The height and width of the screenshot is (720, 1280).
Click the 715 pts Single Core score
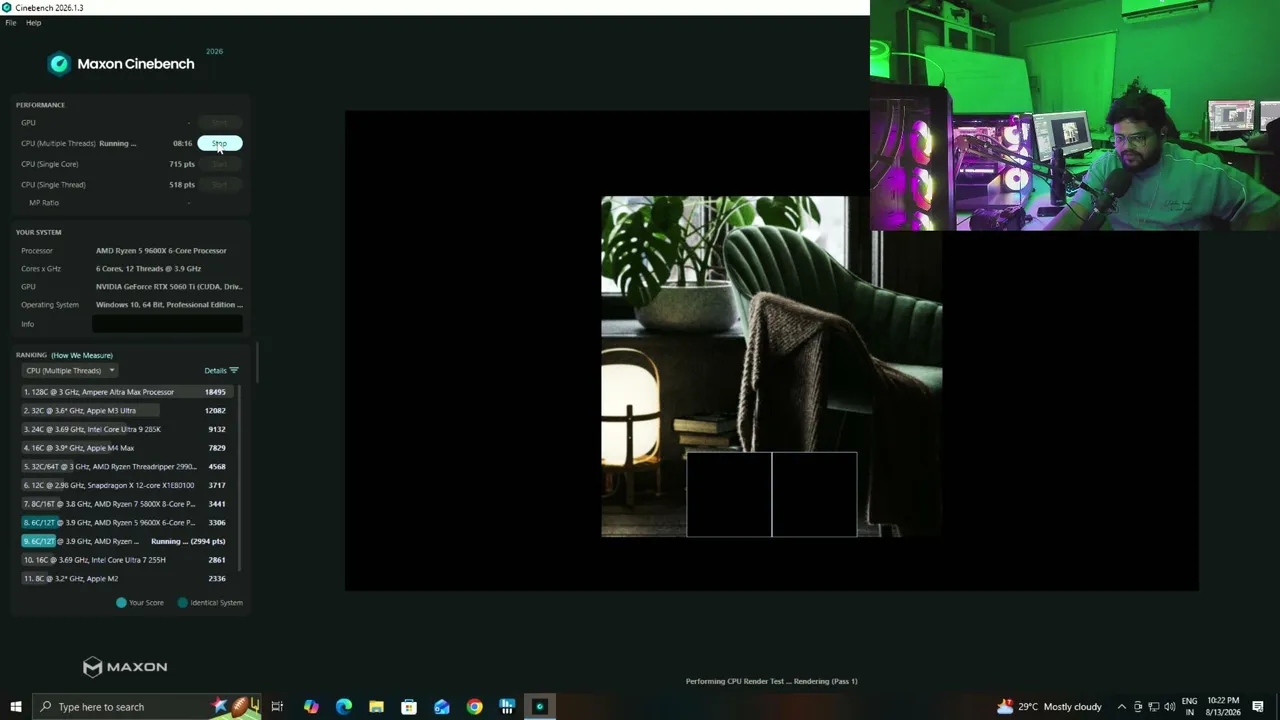182,164
